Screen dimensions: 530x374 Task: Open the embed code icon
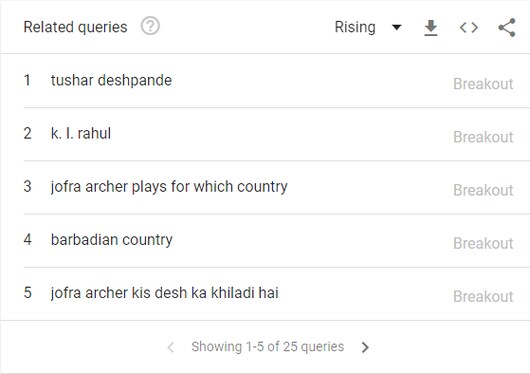click(x=469, y=27)
